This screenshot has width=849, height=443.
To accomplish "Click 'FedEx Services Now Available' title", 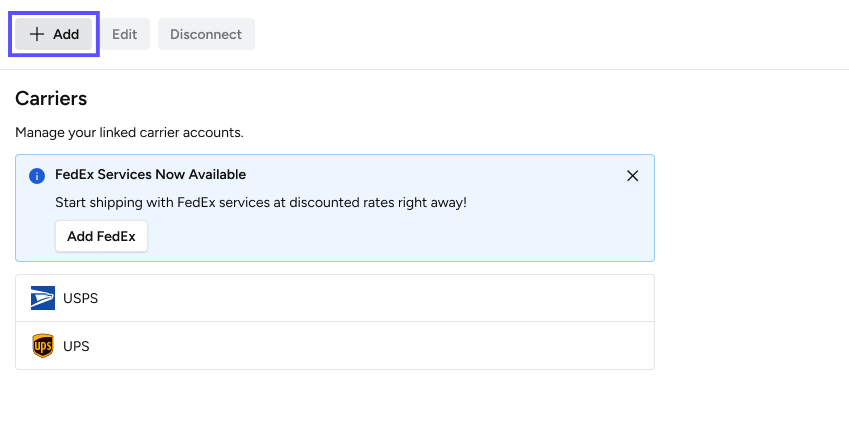I will (x=151, y=174).
